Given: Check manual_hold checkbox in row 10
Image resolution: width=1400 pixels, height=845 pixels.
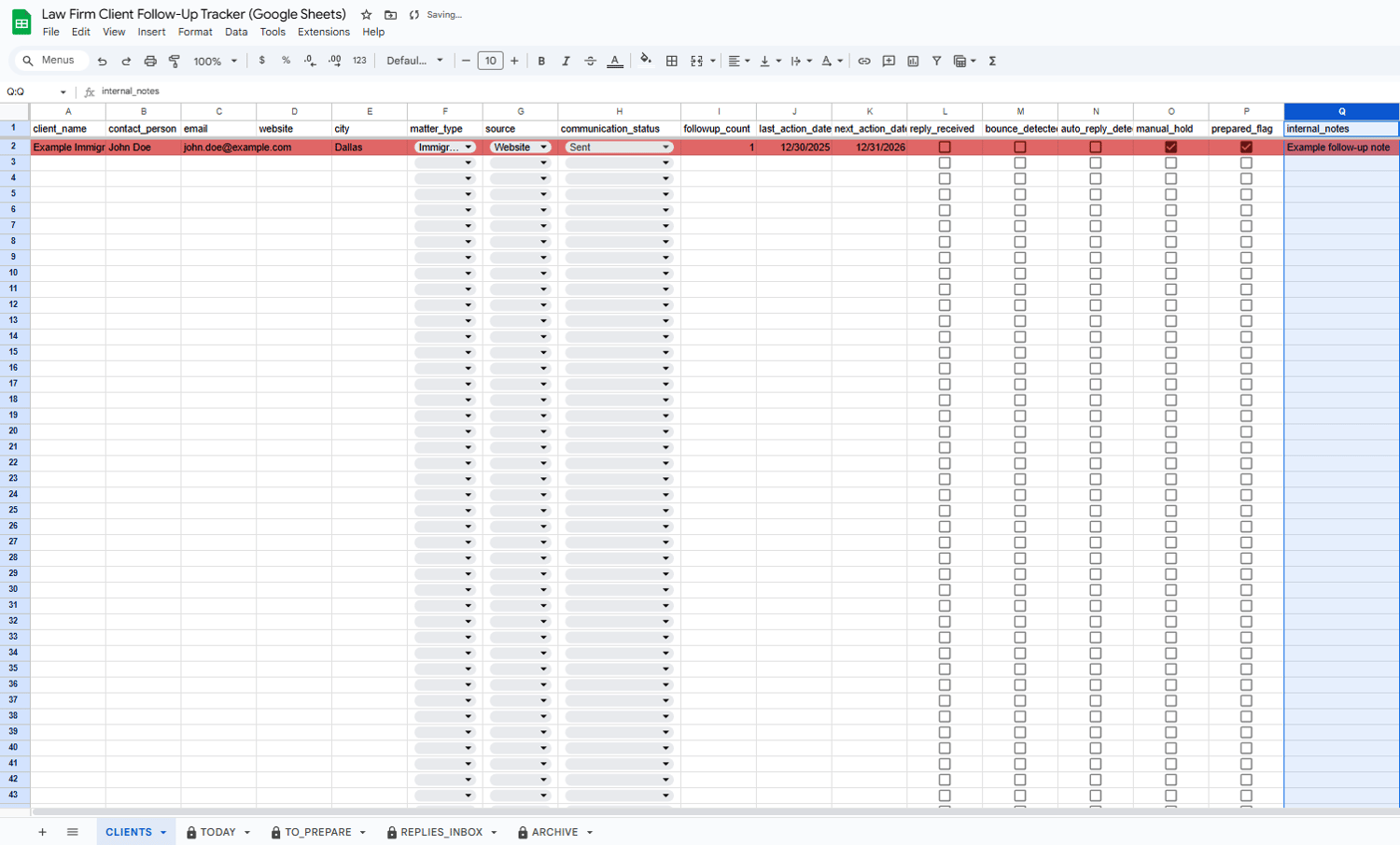Looking at the screenshot, I should 1170,274.
